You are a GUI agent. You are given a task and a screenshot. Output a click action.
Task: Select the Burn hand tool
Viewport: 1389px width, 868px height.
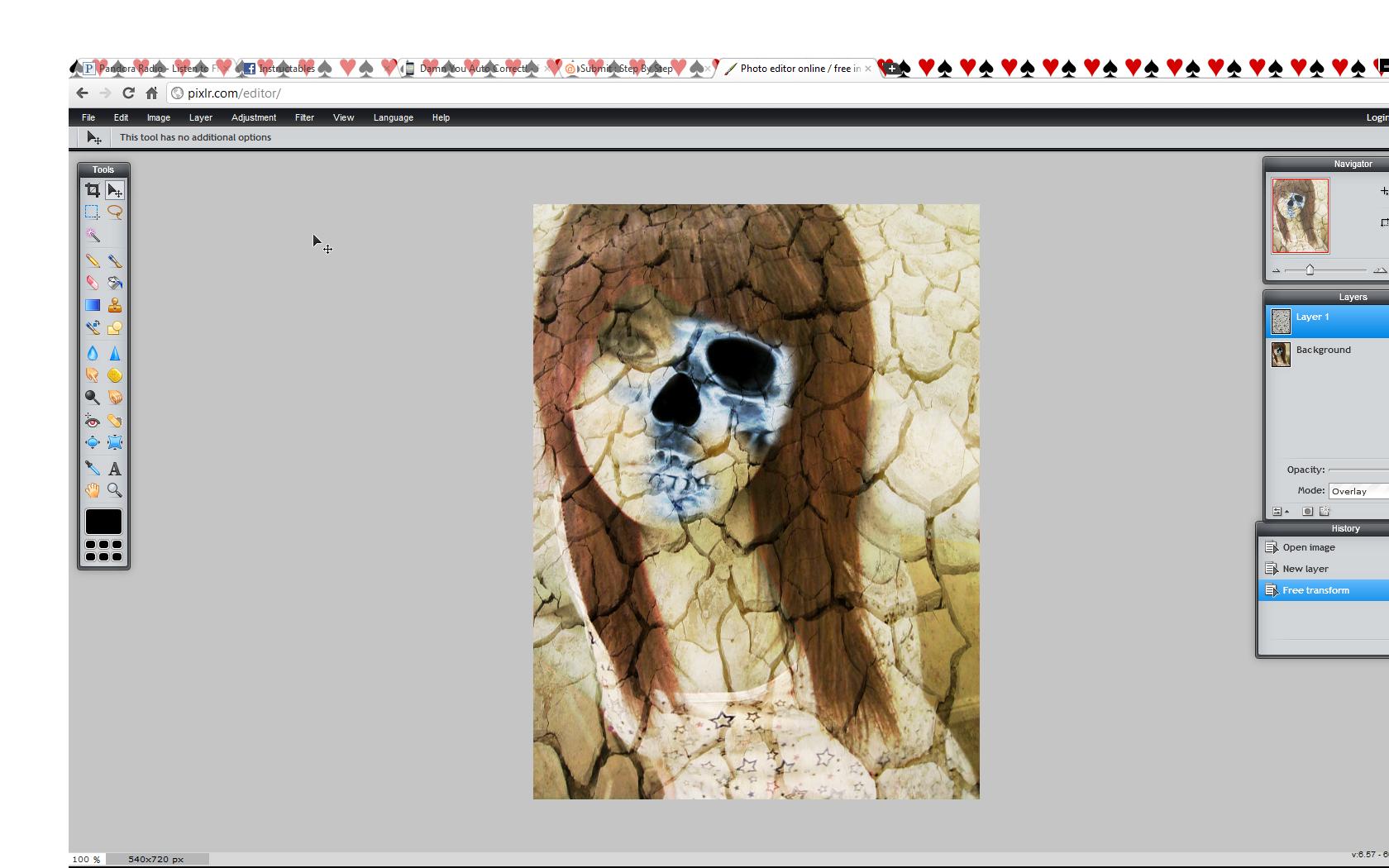pyautogui.click(x=115, y=398)
